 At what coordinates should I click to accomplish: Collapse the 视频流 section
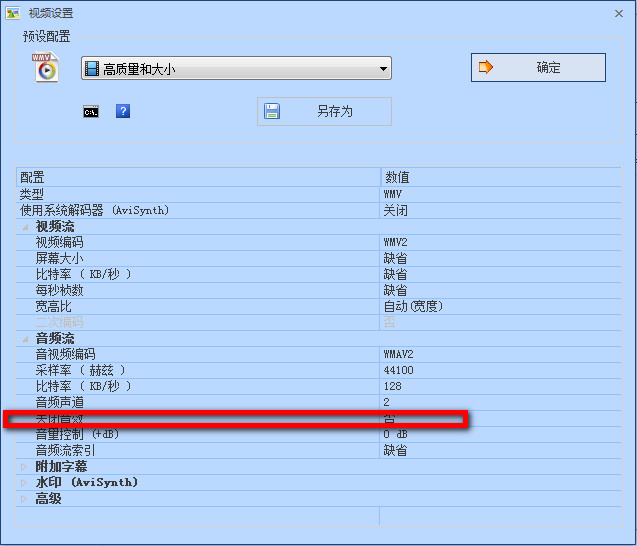point(25,226)
